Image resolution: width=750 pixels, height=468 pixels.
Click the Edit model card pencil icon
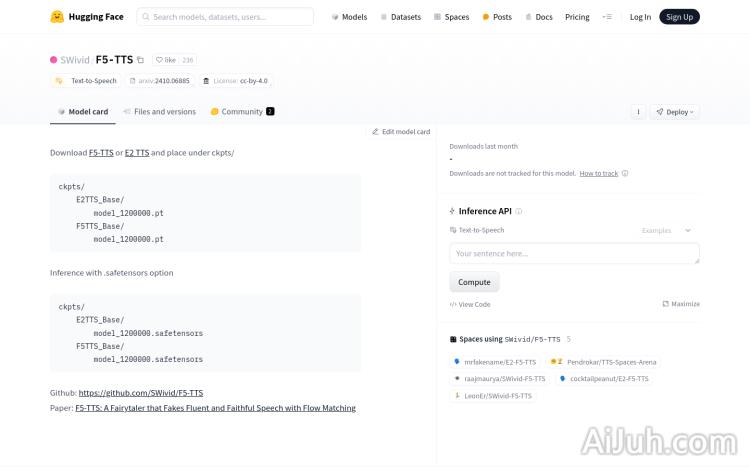376,132
